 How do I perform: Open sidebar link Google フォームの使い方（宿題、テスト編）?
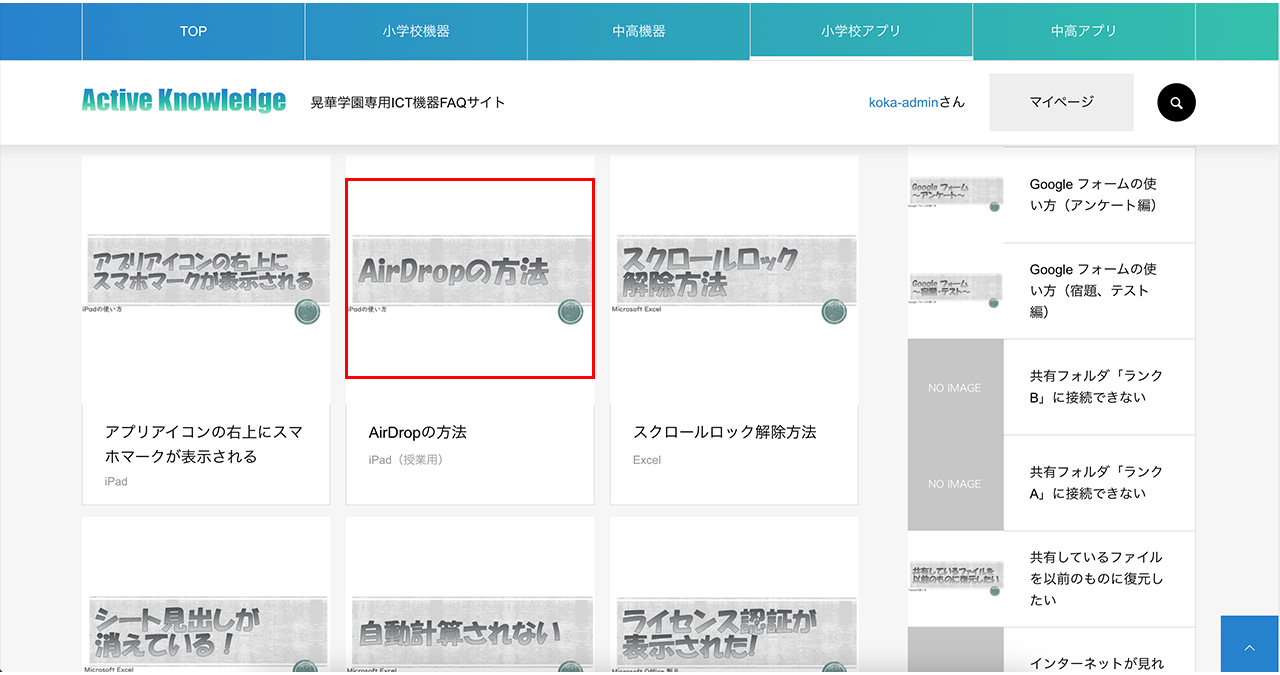1094,290
